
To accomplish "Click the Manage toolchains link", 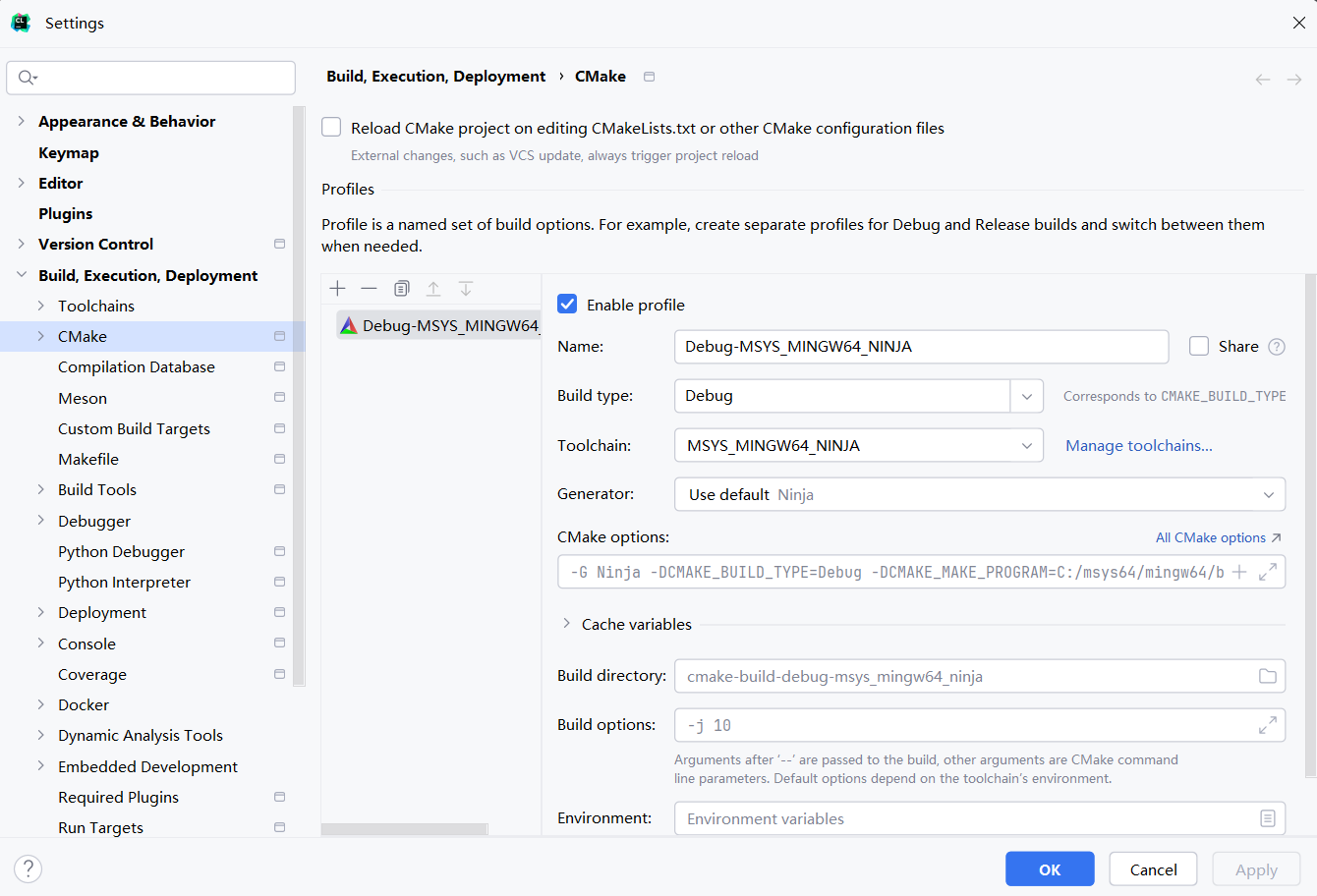I will pos(1139,445).
